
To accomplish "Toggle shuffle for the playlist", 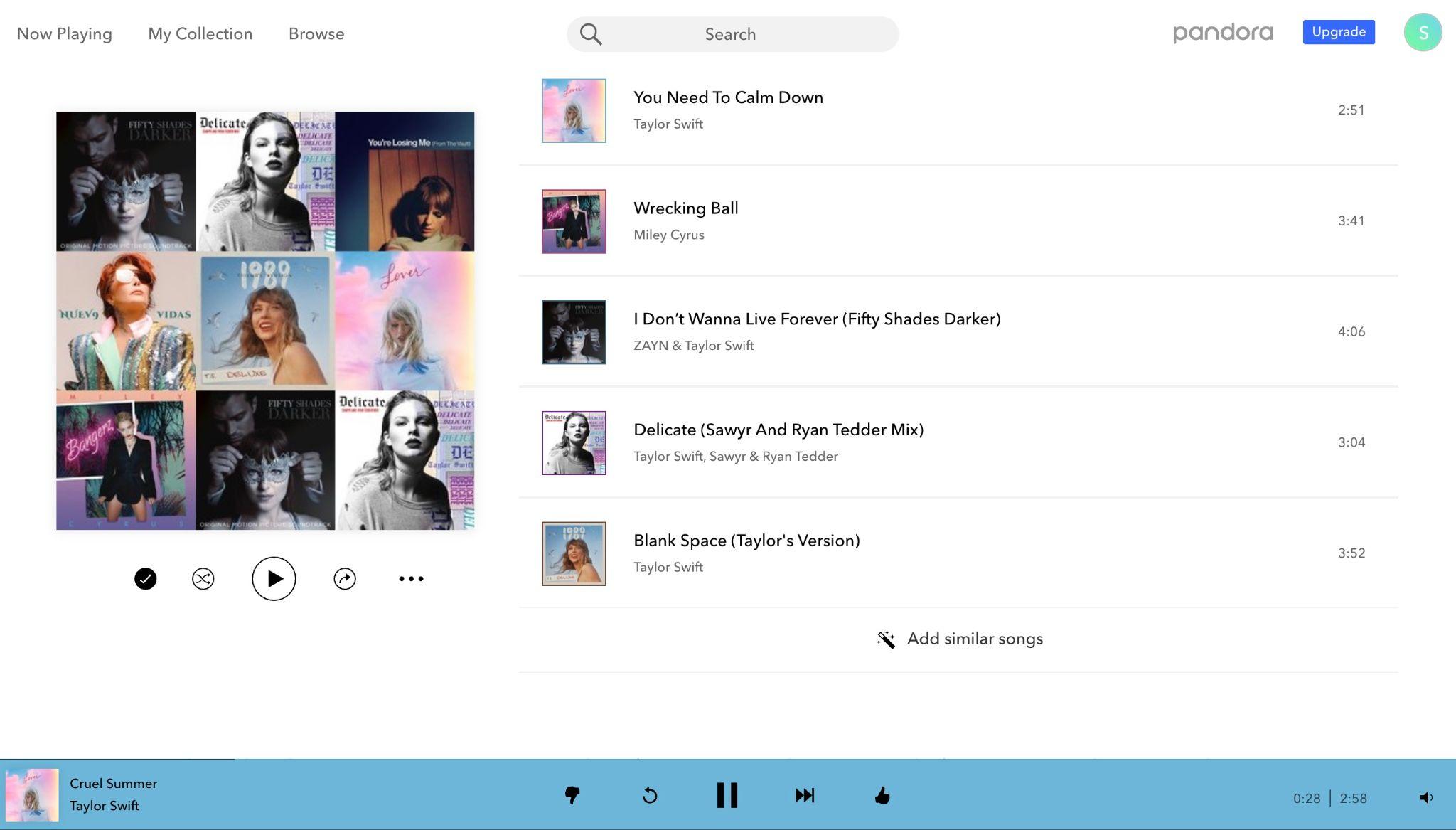I will point(203,578).
